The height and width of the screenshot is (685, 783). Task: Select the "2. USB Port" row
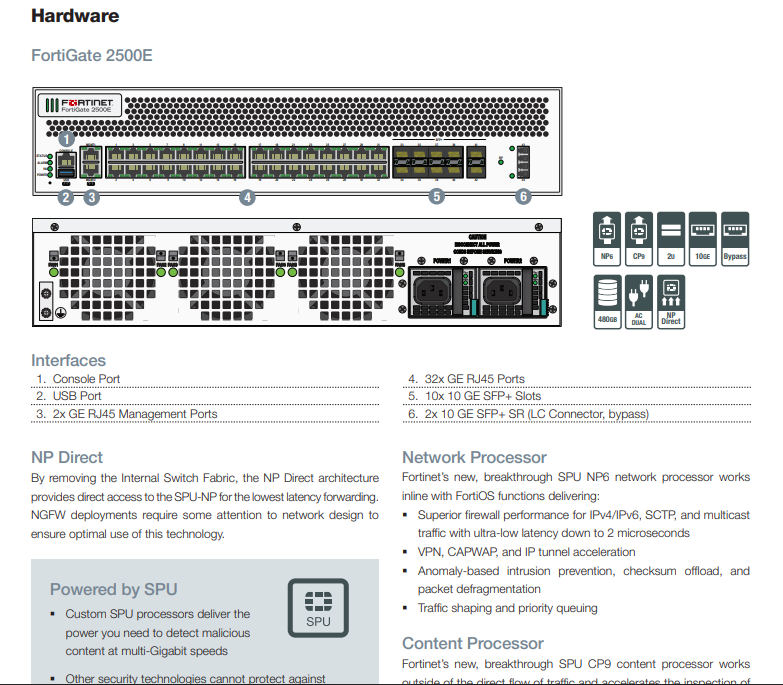pyautogui.click(x=205, y=396)
